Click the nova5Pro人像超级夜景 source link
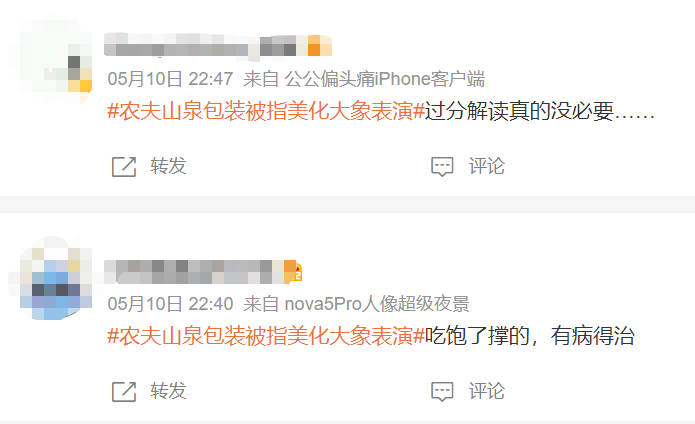This screenshot has width=695, height=424. click(377, 304)
